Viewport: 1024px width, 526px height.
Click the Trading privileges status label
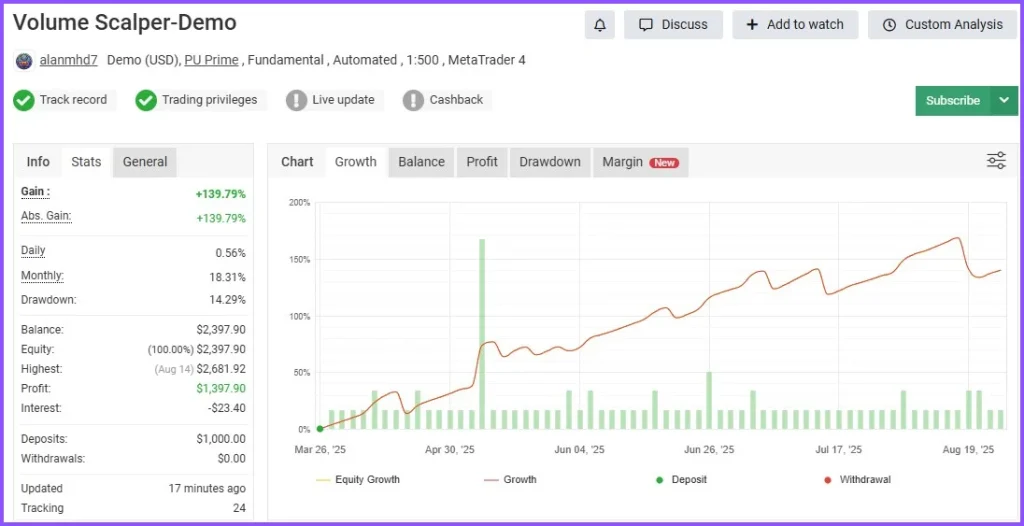210,100
